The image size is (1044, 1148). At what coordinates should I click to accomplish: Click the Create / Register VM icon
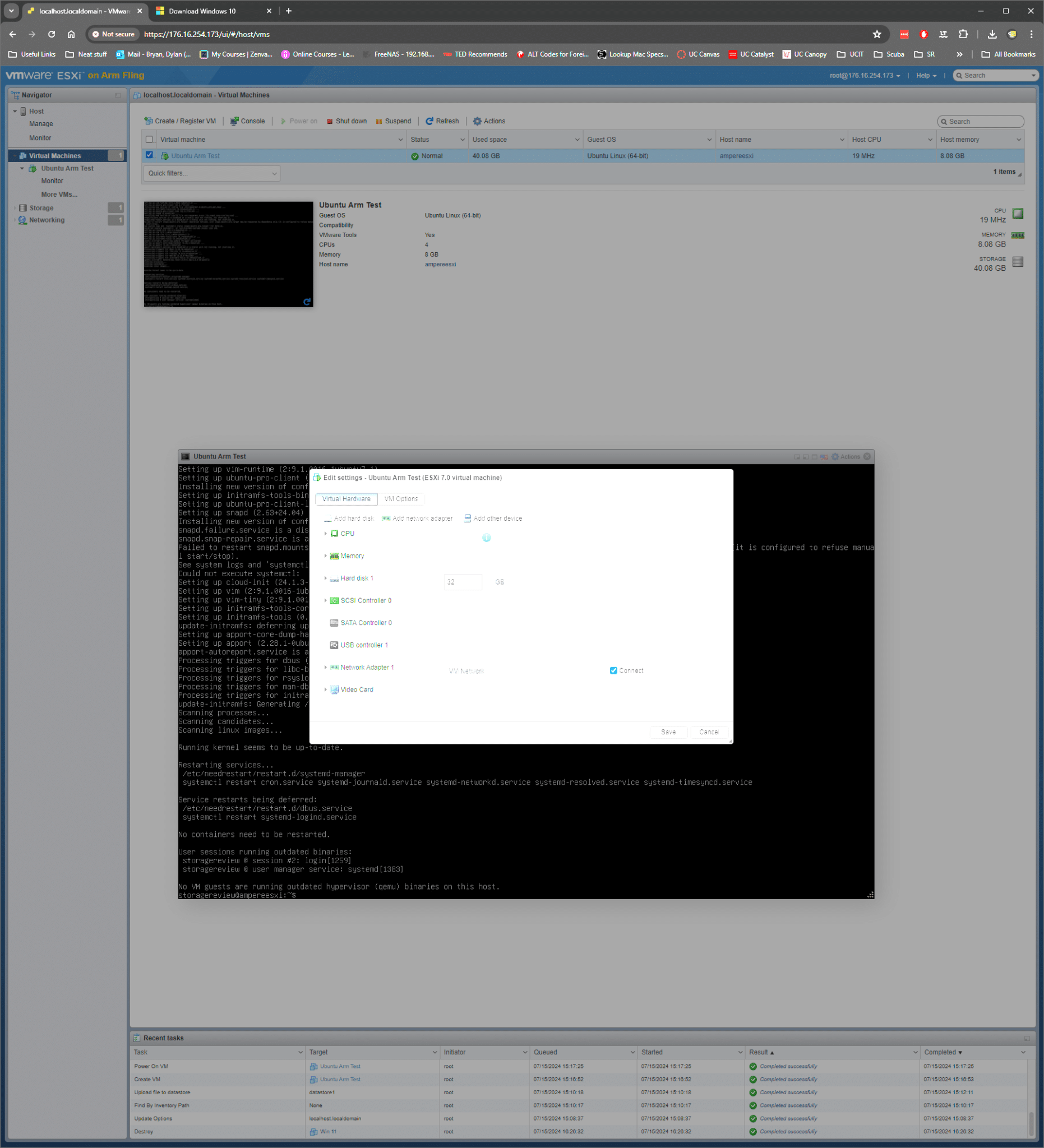tap(148, 121)
